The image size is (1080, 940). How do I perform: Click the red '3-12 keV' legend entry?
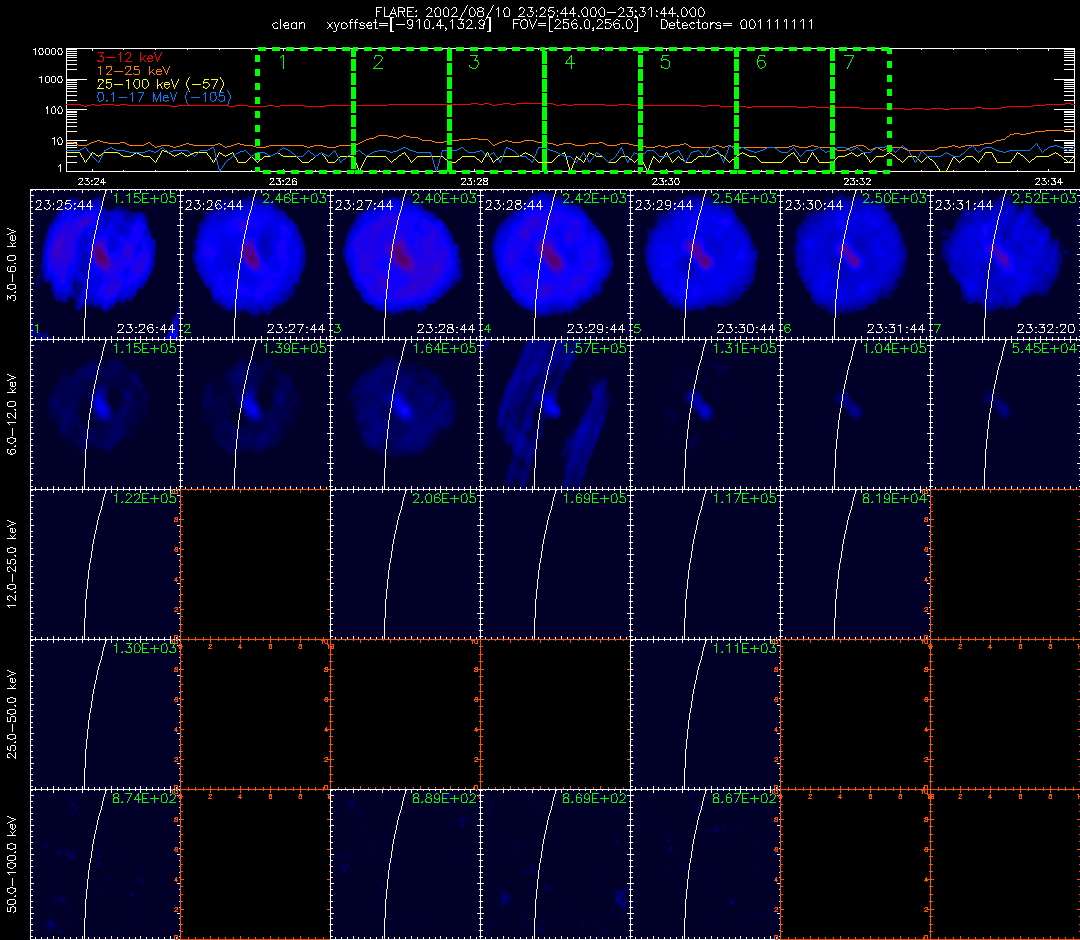tap(129, 57)
